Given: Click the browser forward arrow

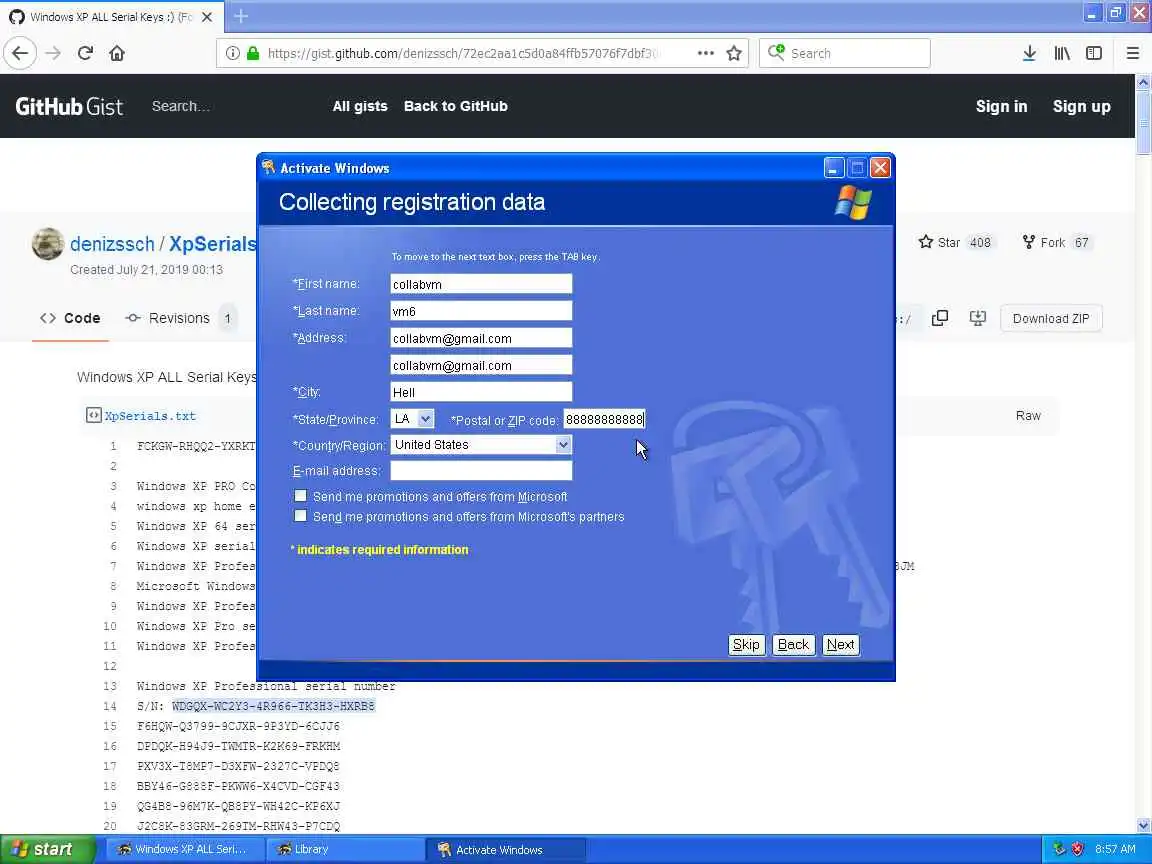Looking at the screenshot, I should pos(53,53).
